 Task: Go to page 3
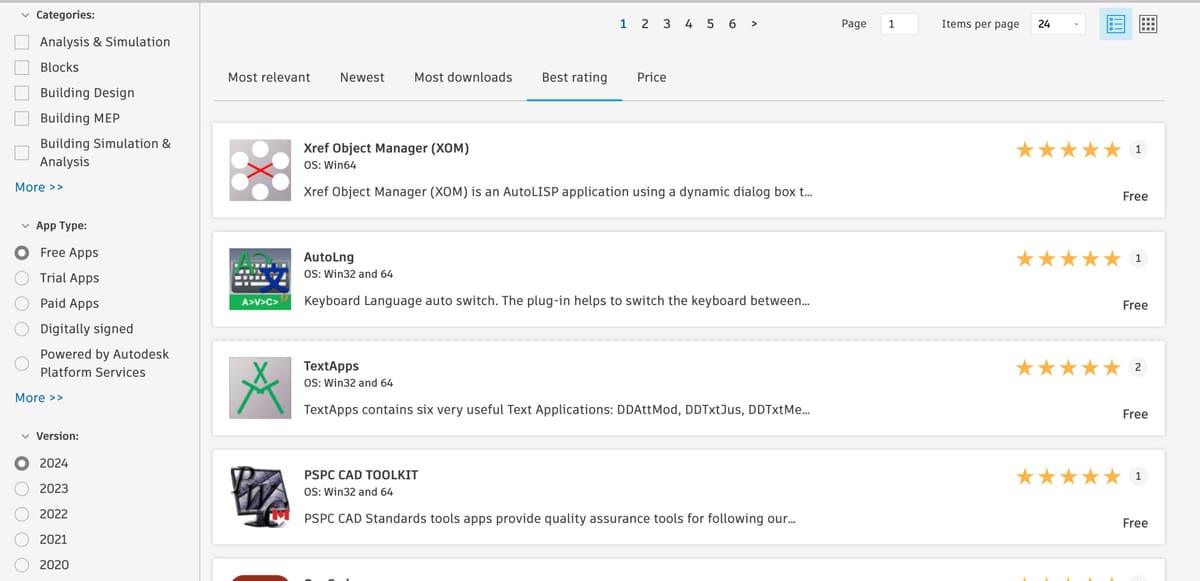667,24
